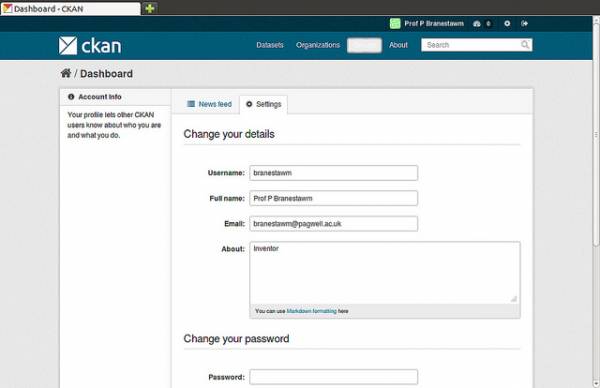The height and width of the screenshot is (388, 600).
Task: Open new browser tab with plus icon
Action: (150, 8)
